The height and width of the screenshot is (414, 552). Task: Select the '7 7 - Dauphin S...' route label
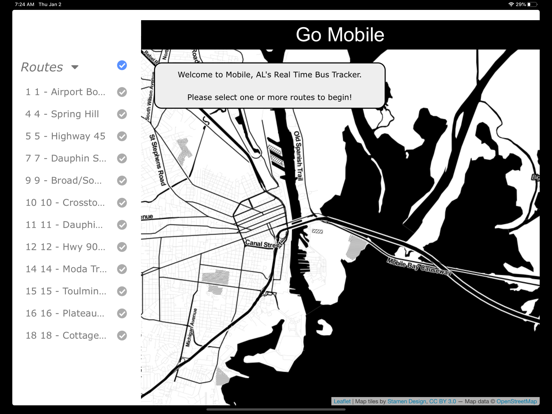(x=66, y=158)
